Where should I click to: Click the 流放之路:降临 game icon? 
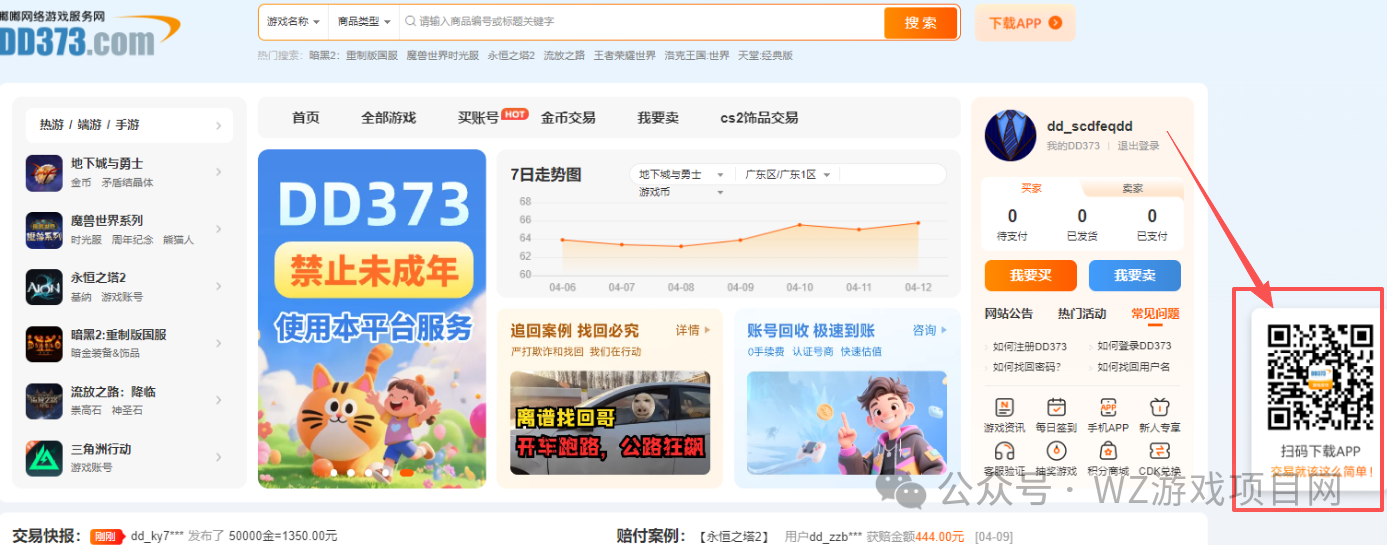[44, 401]
